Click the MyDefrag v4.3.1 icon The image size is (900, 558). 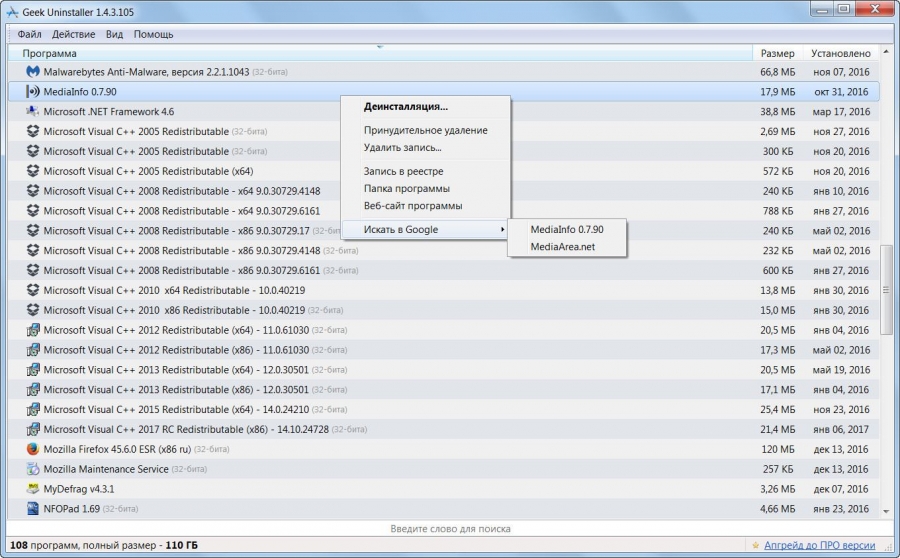pos(33,489)
